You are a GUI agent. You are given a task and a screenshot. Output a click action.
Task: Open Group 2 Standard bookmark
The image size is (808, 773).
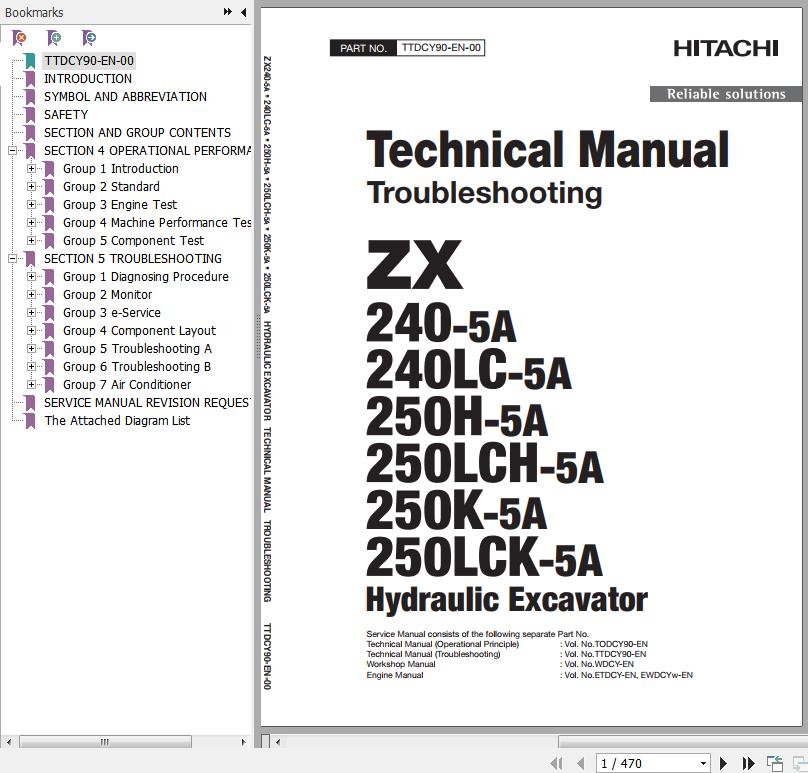tap(111, 187)
